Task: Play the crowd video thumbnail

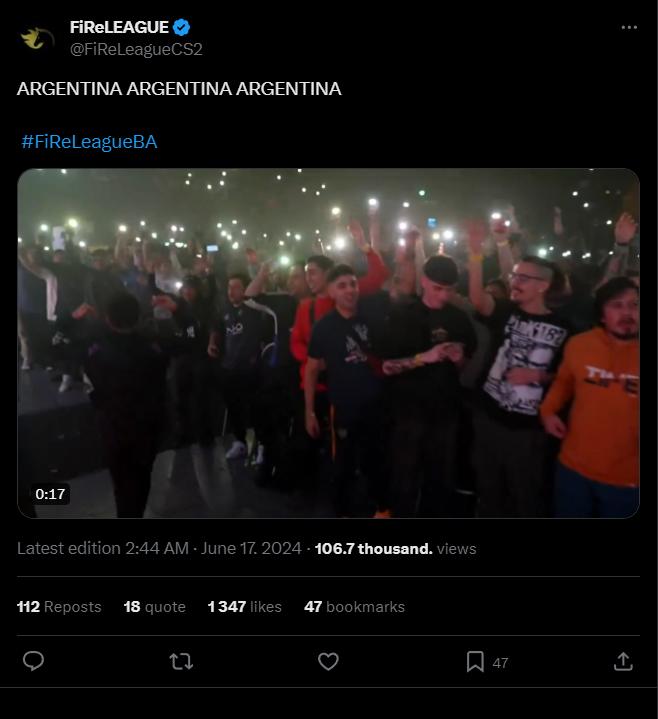Action: point(328,343)
